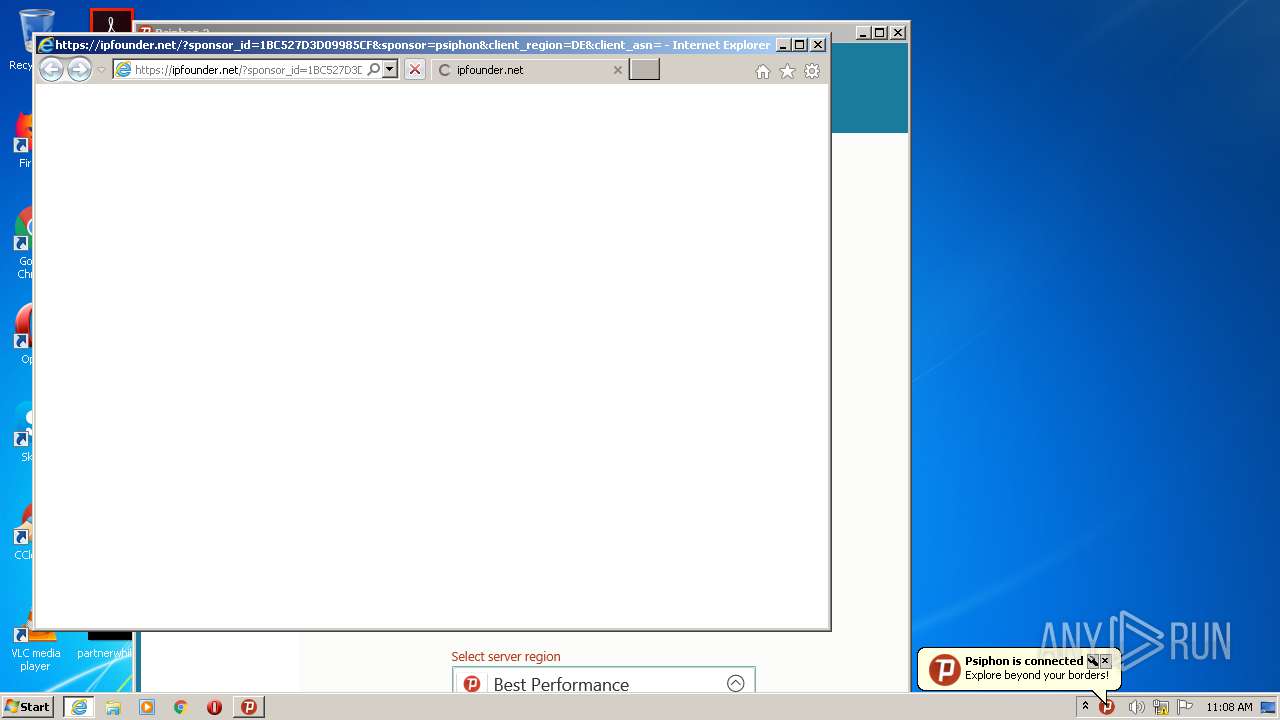Click the Internet Explorer forward arrow
The image size is (1280, 720).
click(x=79, y=69)
